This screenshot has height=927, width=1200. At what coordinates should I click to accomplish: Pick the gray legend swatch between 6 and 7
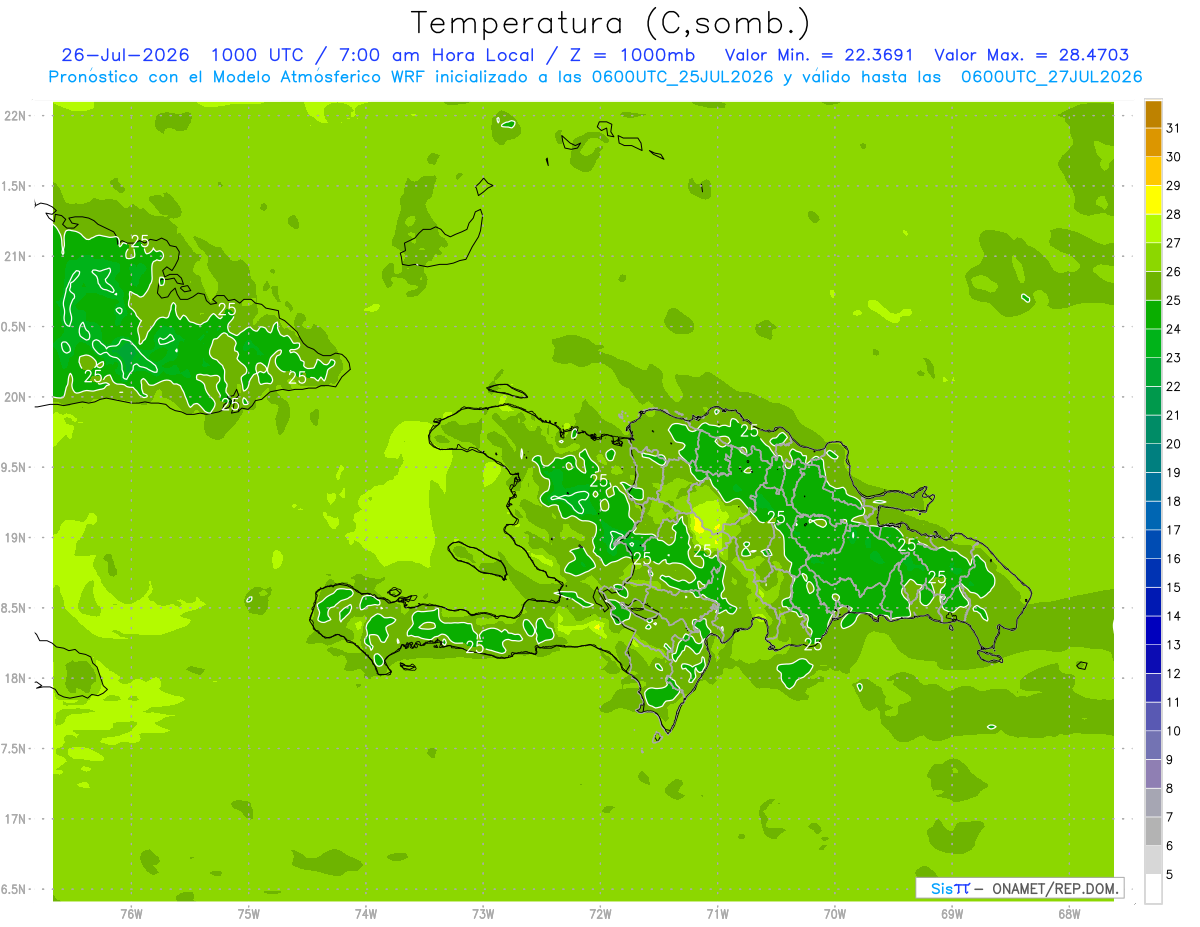1153,831
